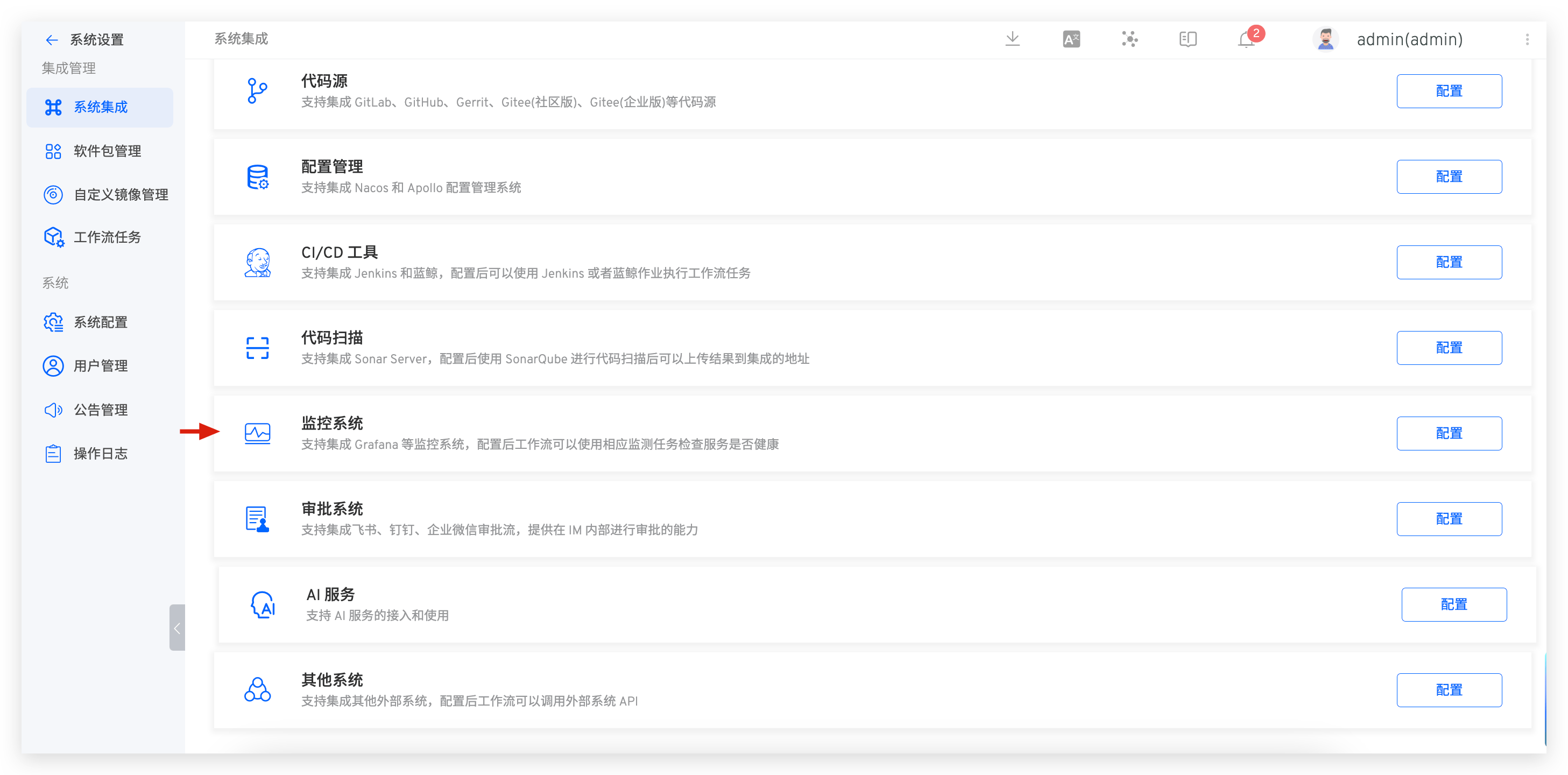This screenshot has width=1568, height=775.
Task: Go back with the arrow beside 系统设置
Action: coord(51,40)
